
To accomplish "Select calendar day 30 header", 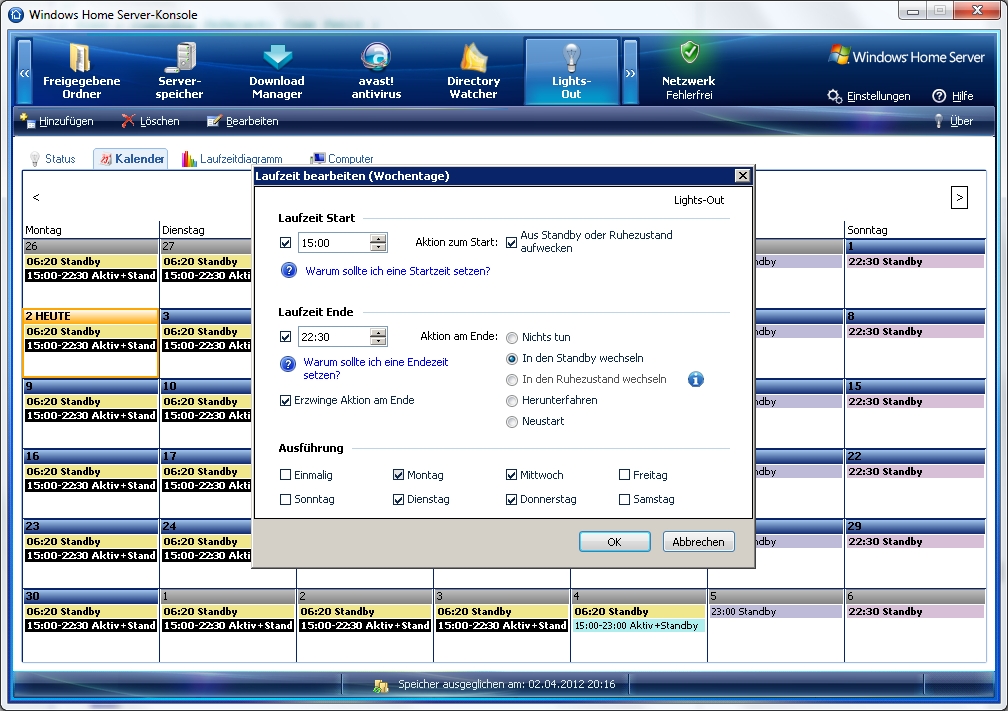I will pyautogui.click(x=91, y=596).
